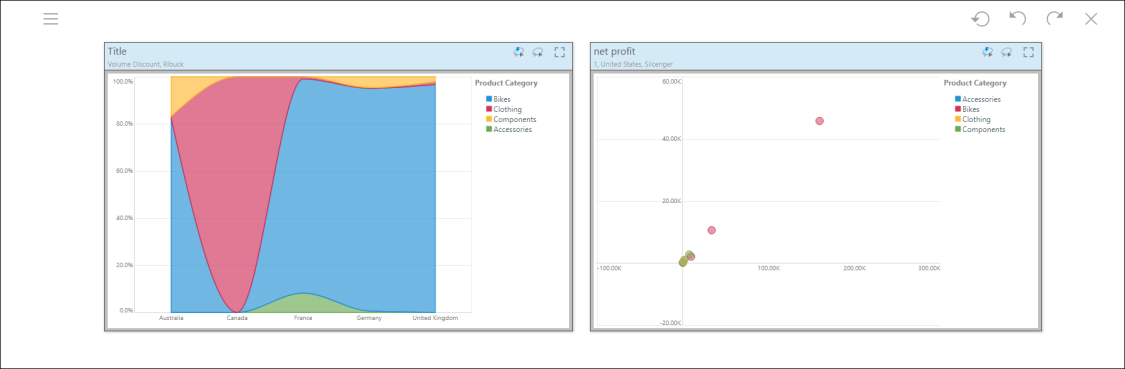Close the dashboard with the X icon
1125x369 pixels.
click(x=1091, y=19)
